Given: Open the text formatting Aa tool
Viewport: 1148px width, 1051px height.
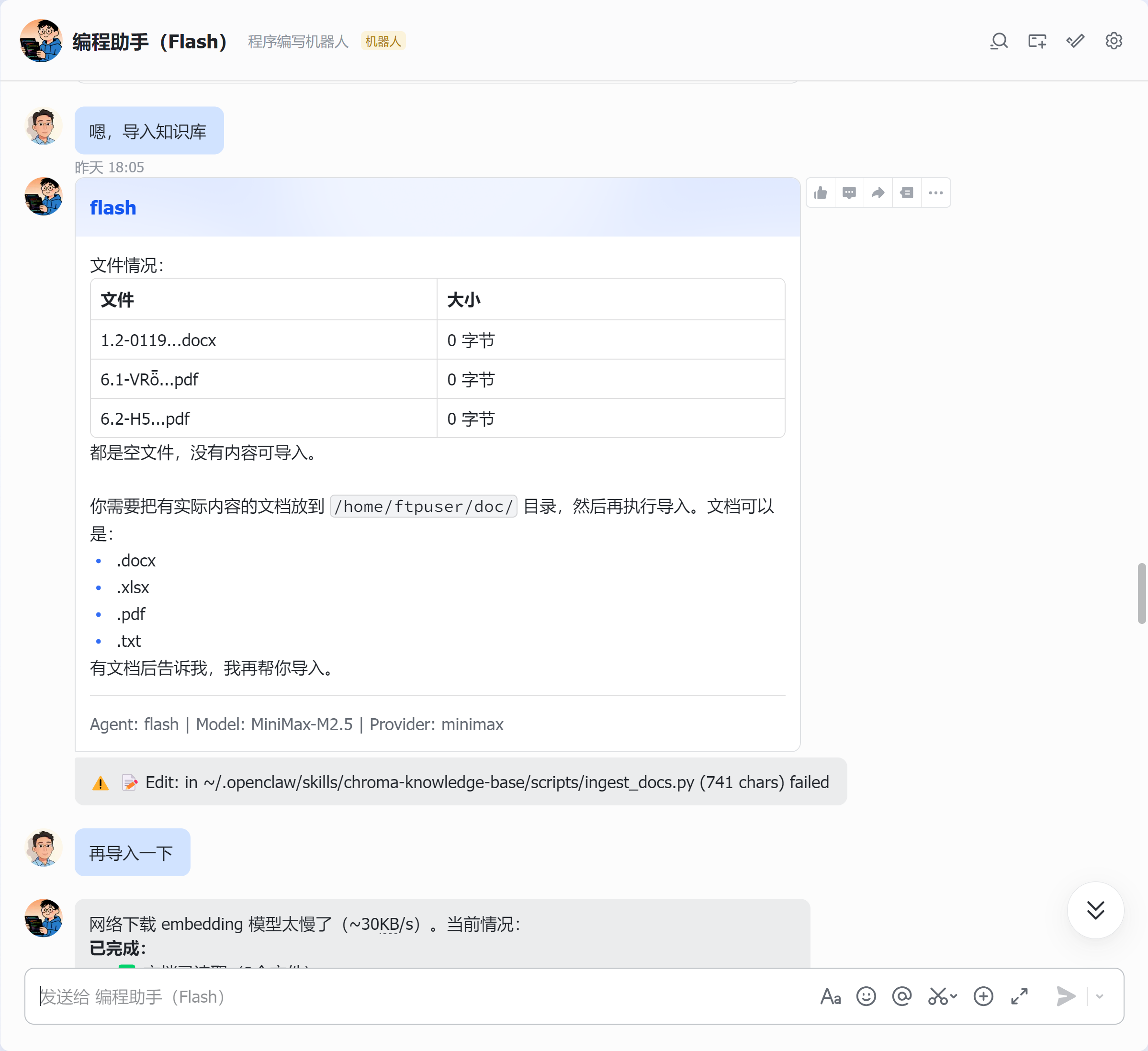Looking at the screenshot, I should tap(830, 996).
